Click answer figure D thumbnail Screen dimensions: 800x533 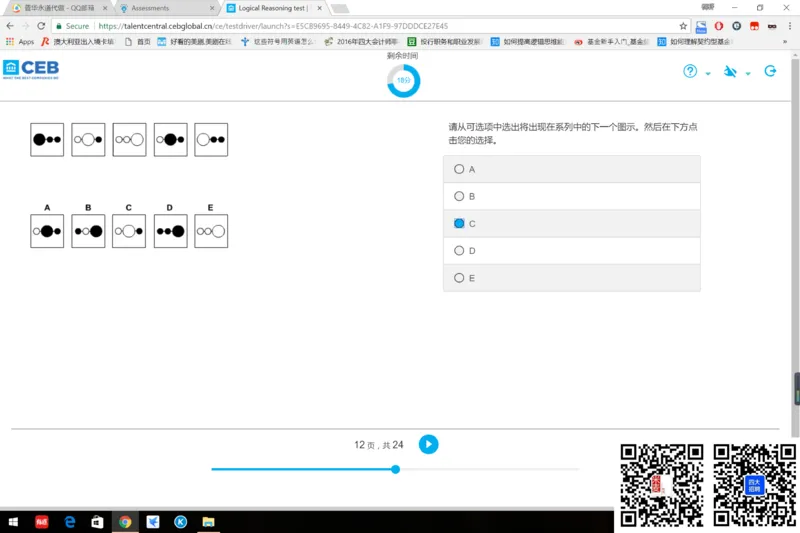(x=170, y=231)
